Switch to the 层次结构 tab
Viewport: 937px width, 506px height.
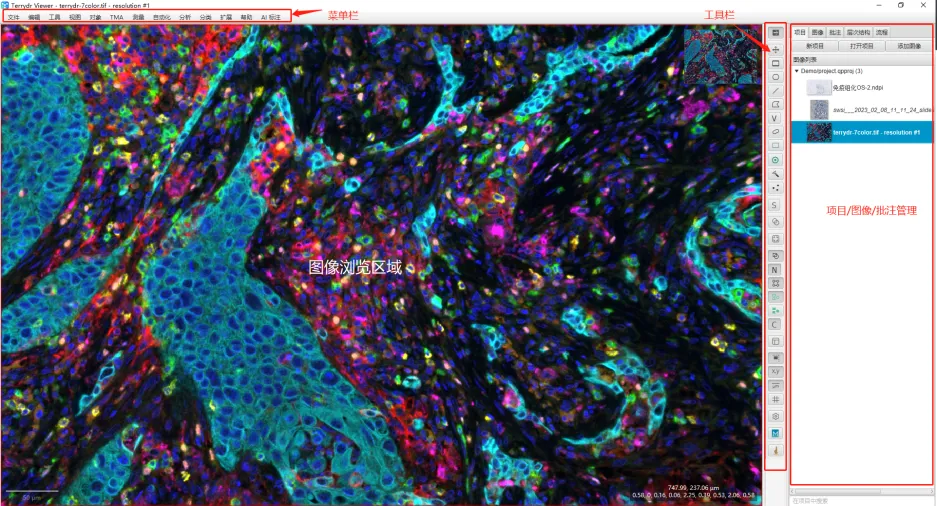click(x=858, y=32)
